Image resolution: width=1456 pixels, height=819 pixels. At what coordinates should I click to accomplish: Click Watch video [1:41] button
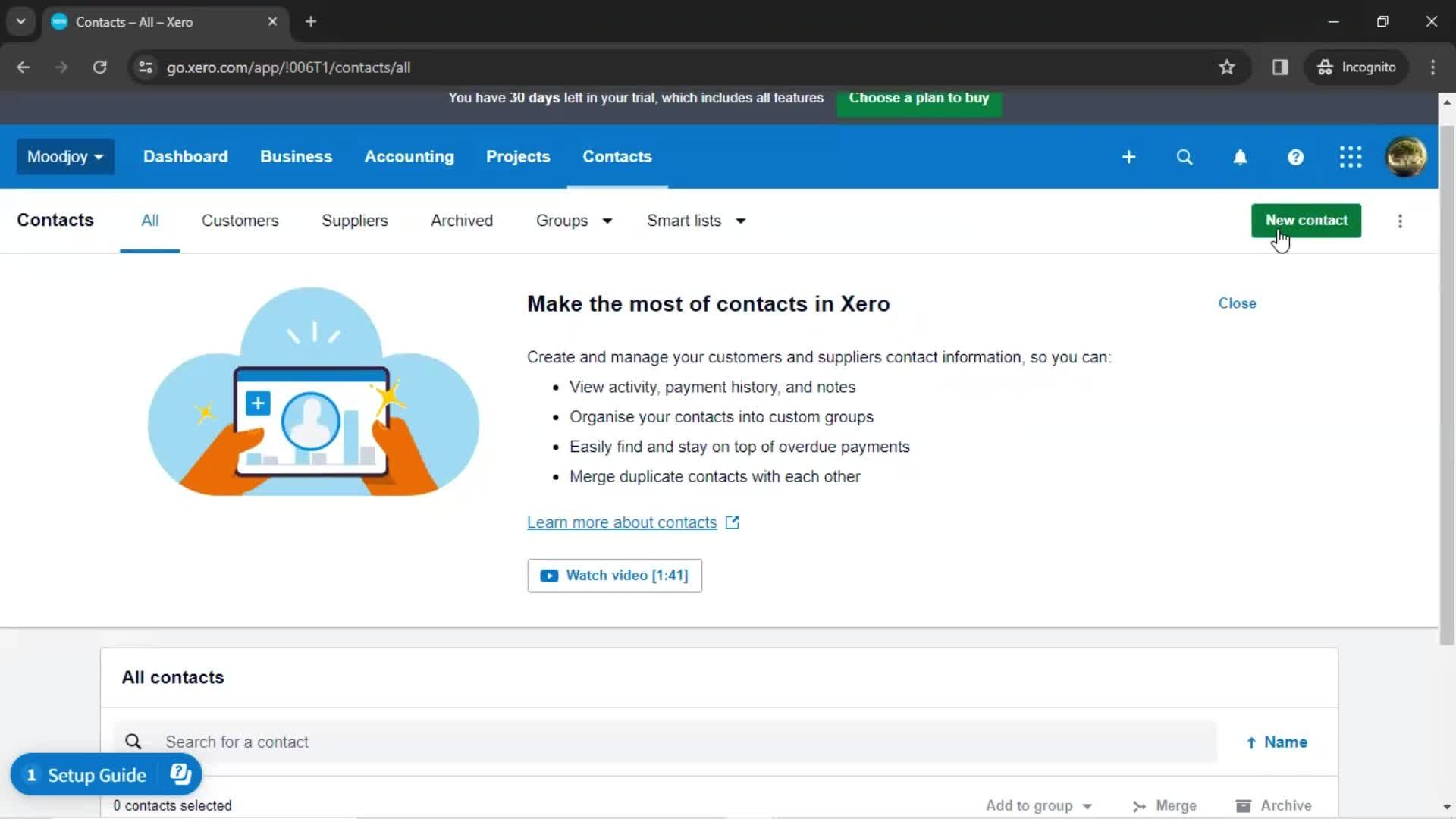614,576
